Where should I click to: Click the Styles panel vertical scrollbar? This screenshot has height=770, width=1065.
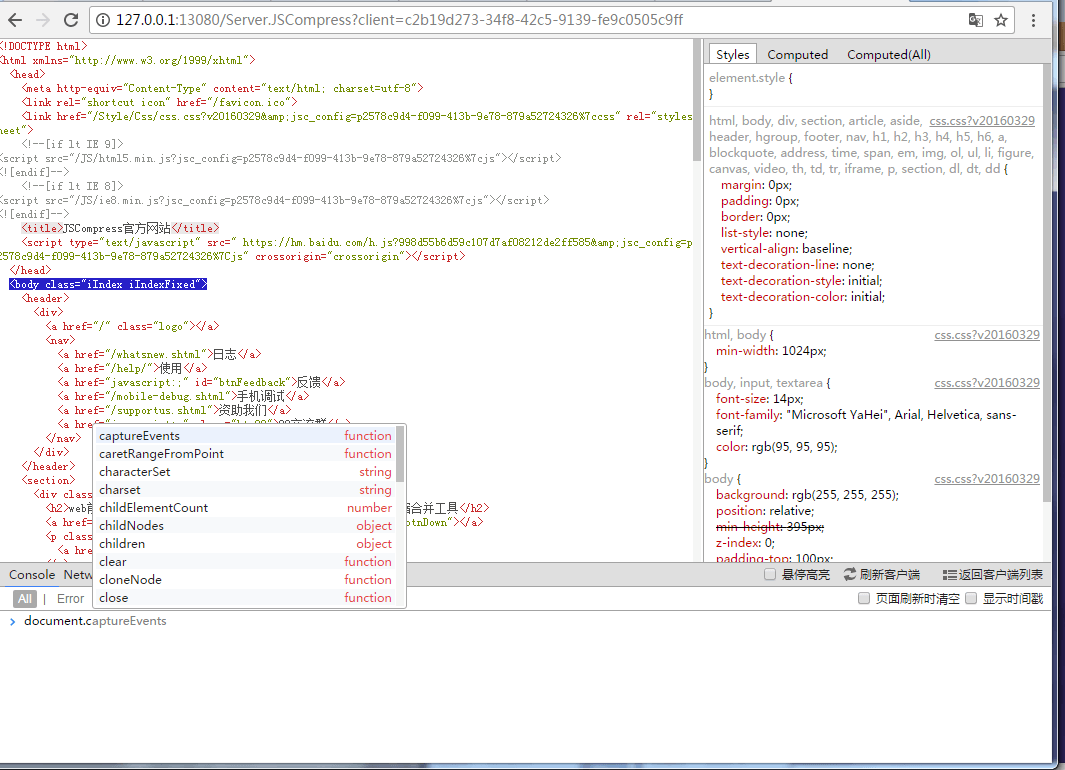point(1047,284)
